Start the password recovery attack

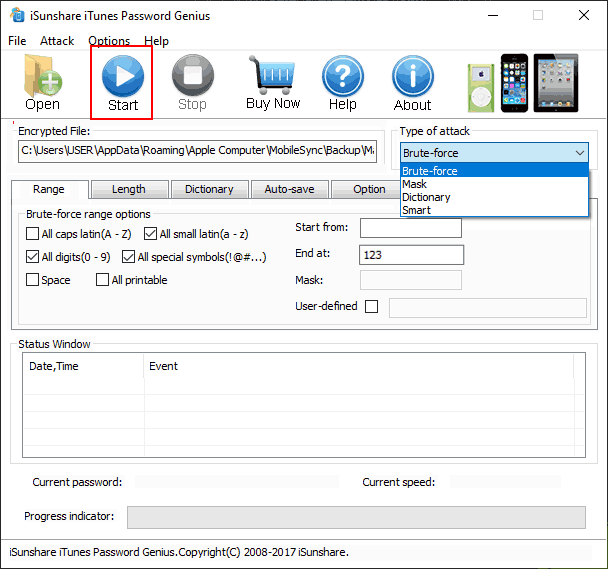(123, 83)
